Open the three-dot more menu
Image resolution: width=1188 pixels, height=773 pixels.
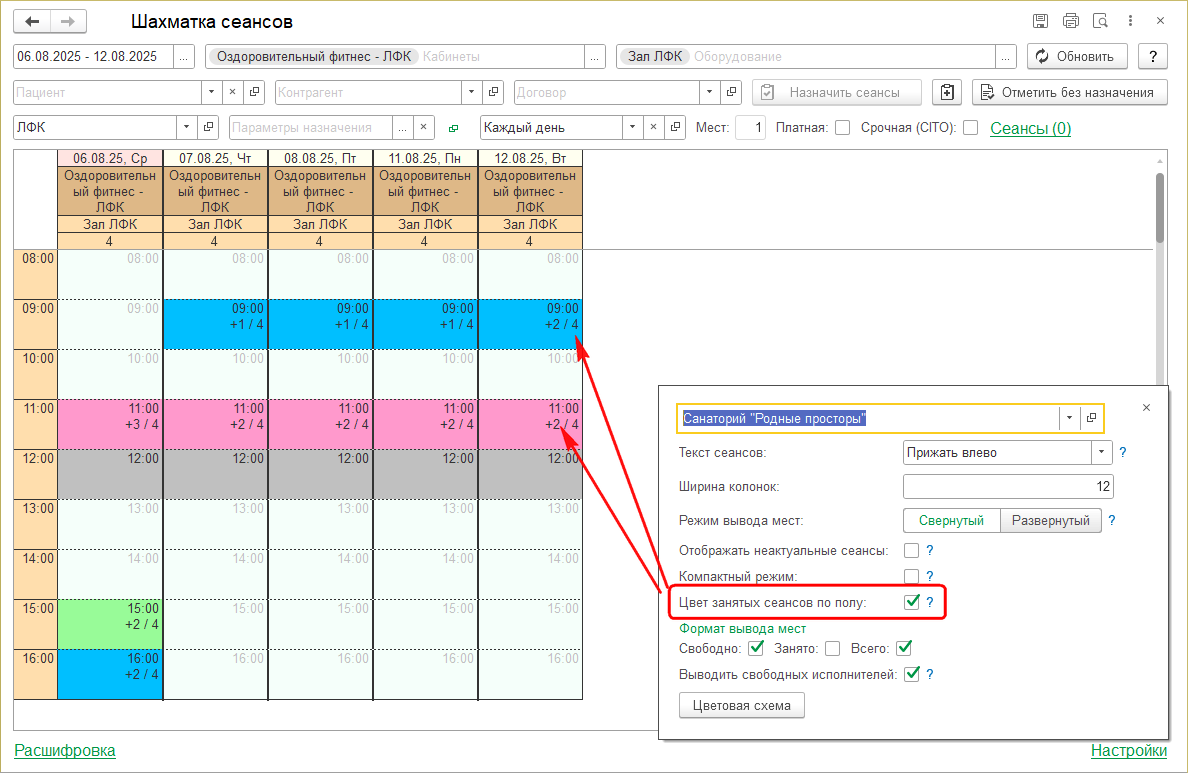click(1130, 21)
